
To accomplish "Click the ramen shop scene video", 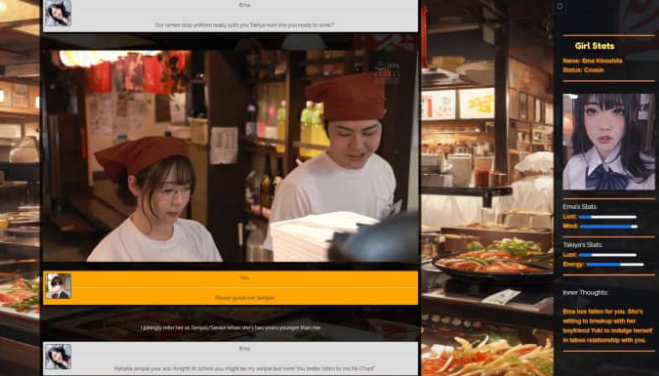I will pos(230,156).
